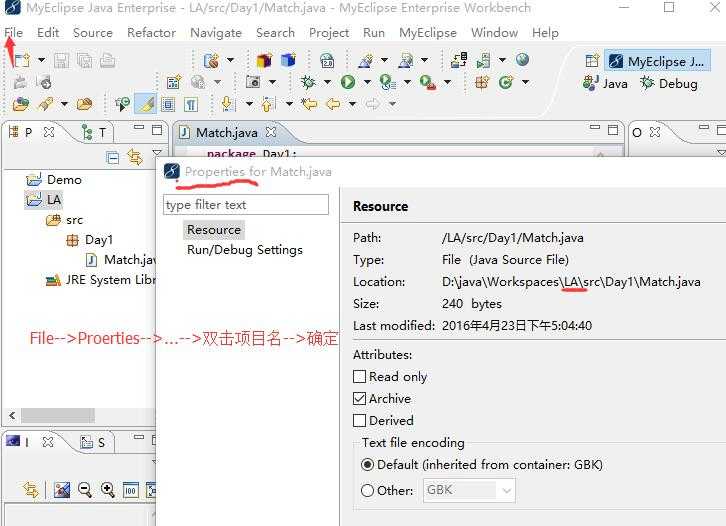Open the Back navigation history dropdown
Image resolution: width=726 pixels, height=526 pixels.
click(x=352, y=104)
